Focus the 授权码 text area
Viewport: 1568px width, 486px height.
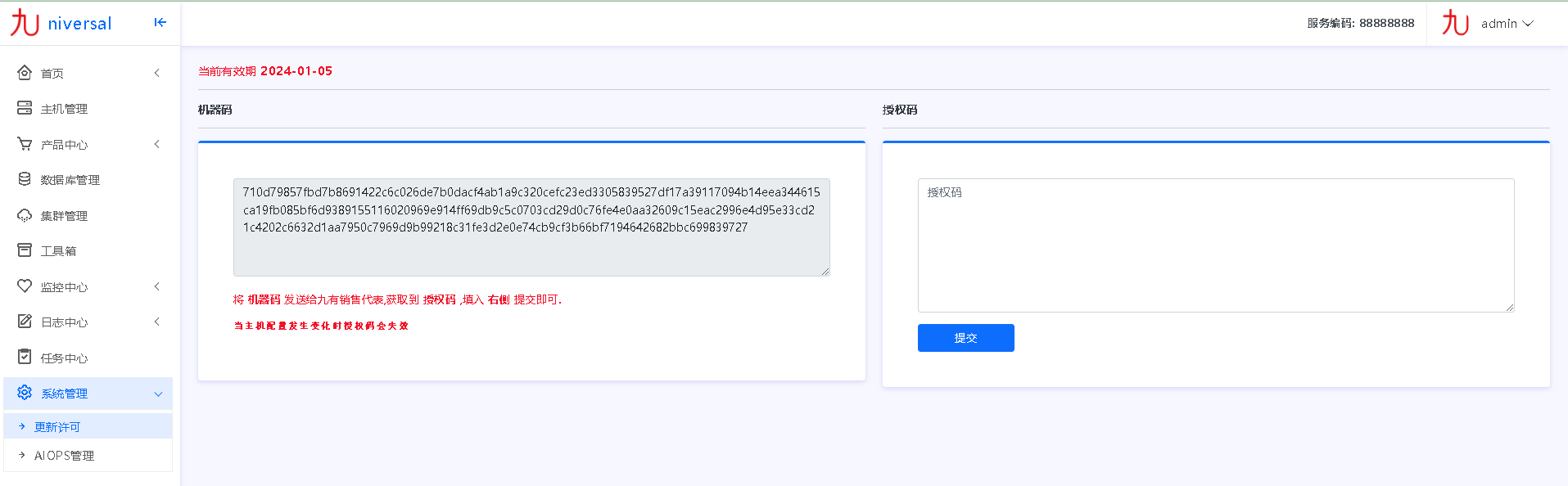(x=1215, y=245)
